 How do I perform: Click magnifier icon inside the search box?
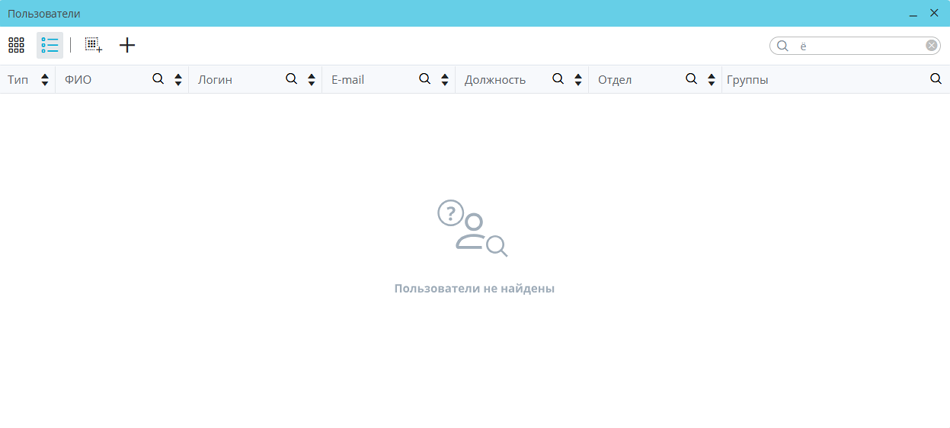coord(783,46)
